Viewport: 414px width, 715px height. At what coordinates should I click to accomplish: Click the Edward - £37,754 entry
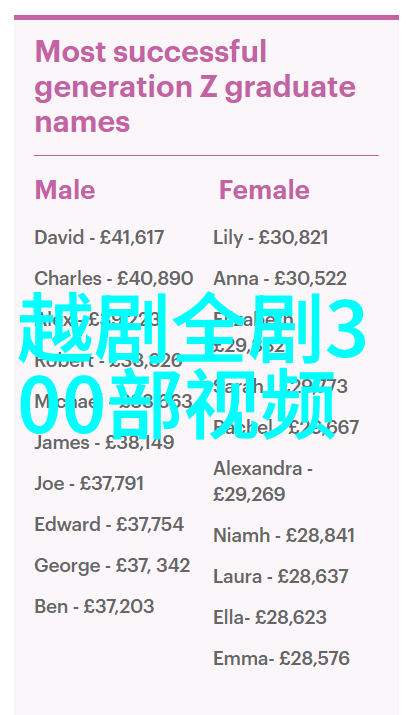pos(109,524)
